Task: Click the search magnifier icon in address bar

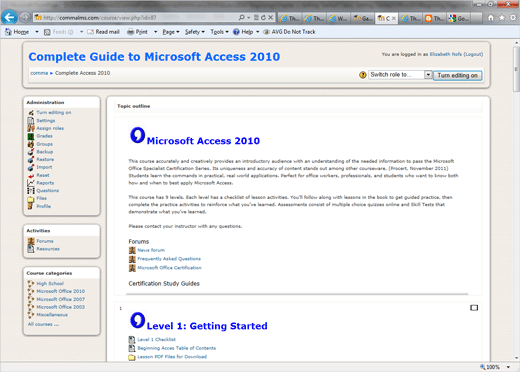Action: pyautogui.click(x=242, y=17)
